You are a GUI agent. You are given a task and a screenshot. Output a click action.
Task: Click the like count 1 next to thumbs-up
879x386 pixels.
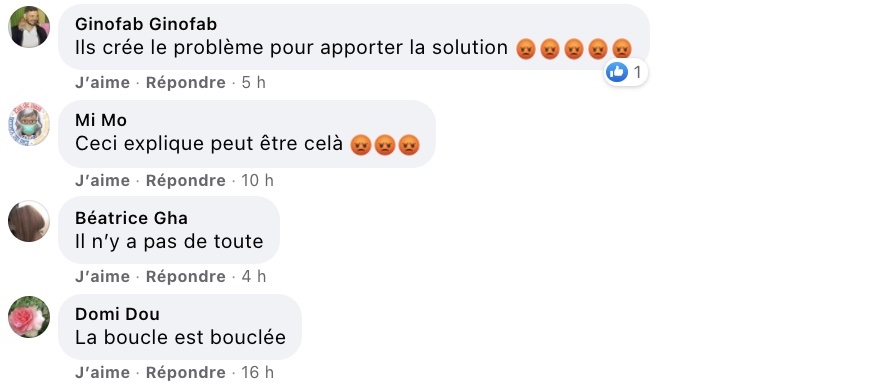637,72
